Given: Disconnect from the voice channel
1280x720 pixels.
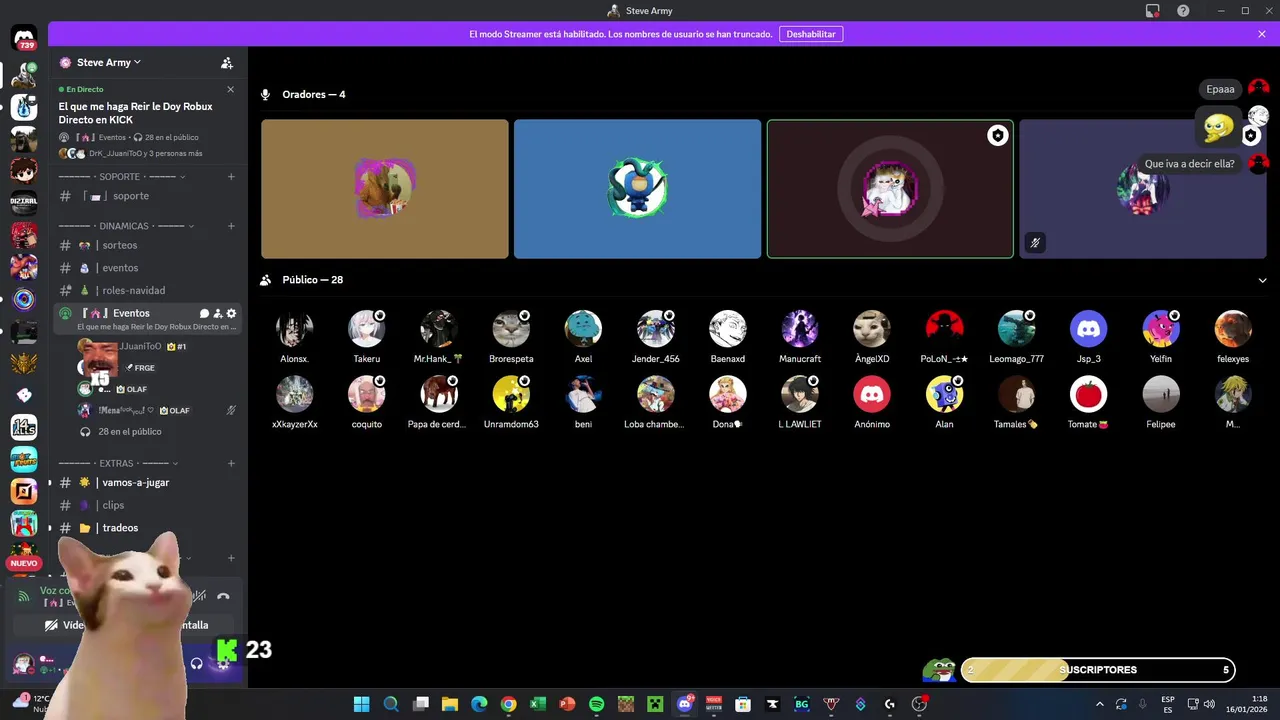Looking at the screenshot, I should (x=223, y=596).
